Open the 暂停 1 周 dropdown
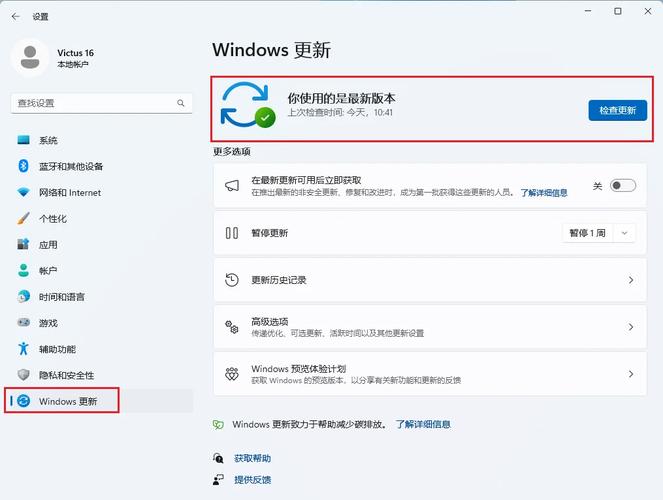This screenshot has height=500, width=663. (599, 233)
